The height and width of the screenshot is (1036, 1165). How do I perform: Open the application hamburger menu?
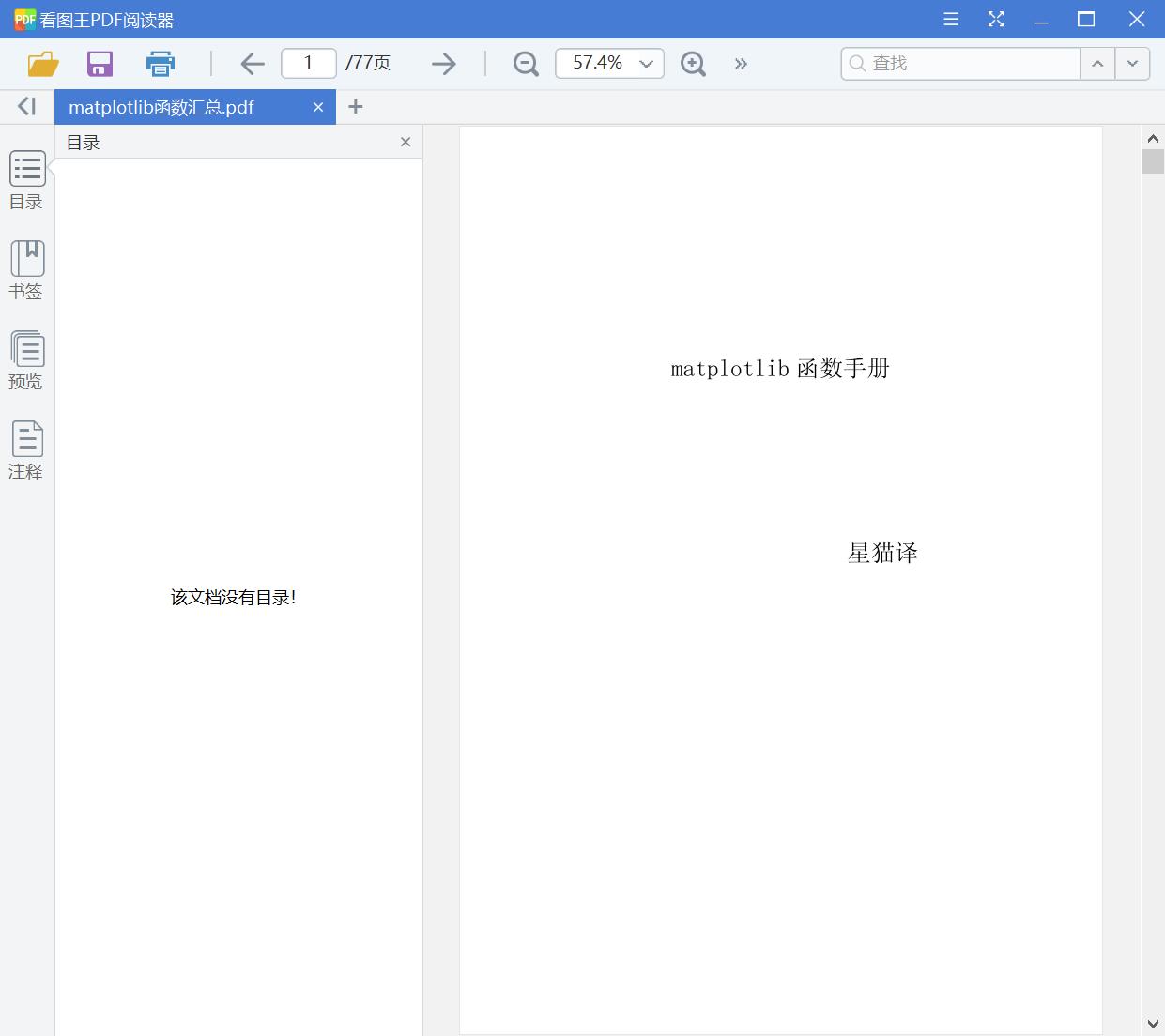pyautogui.click(x=950, y=19)
